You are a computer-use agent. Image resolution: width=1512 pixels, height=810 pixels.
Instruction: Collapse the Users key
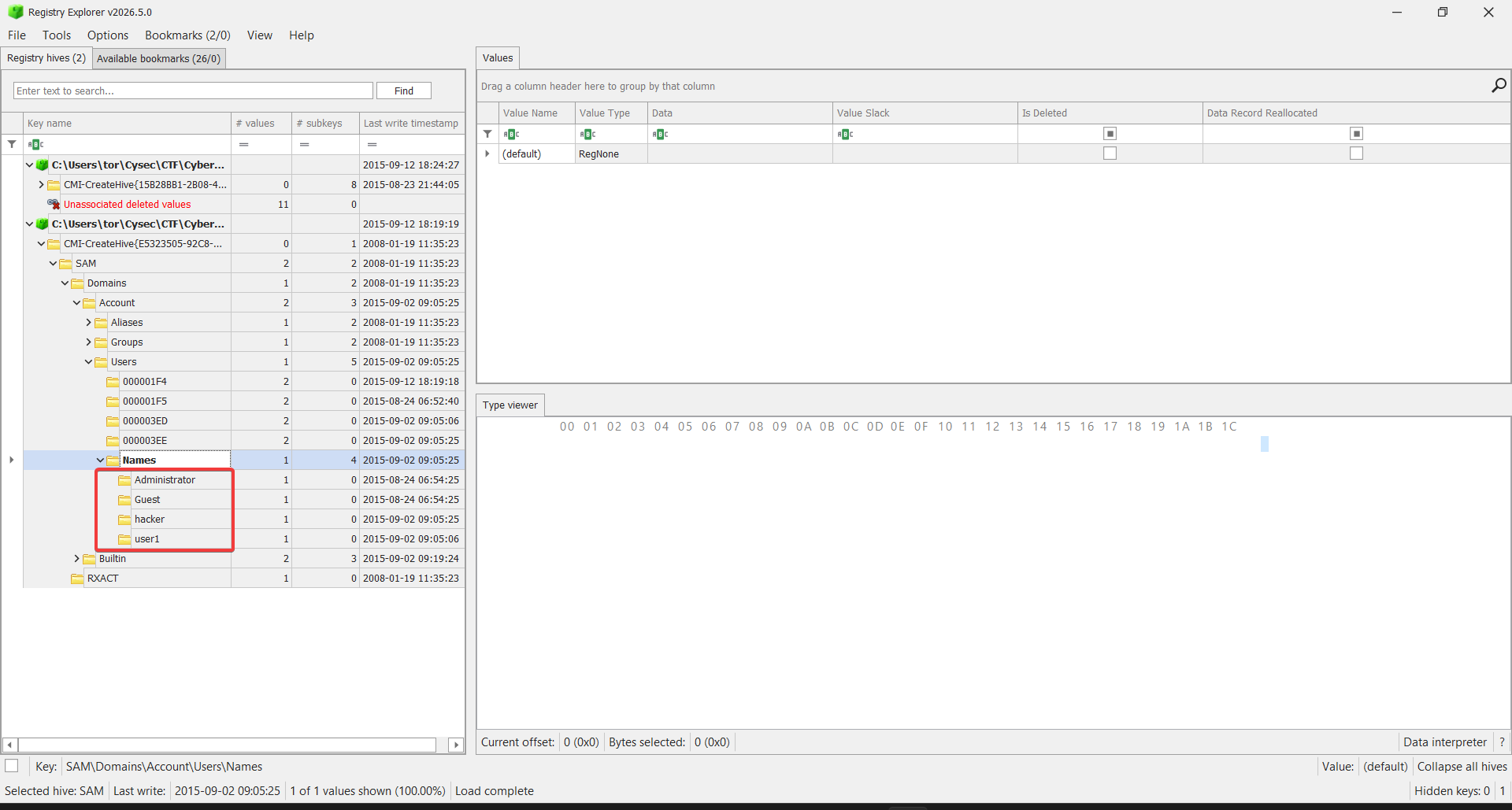[88, 362]
